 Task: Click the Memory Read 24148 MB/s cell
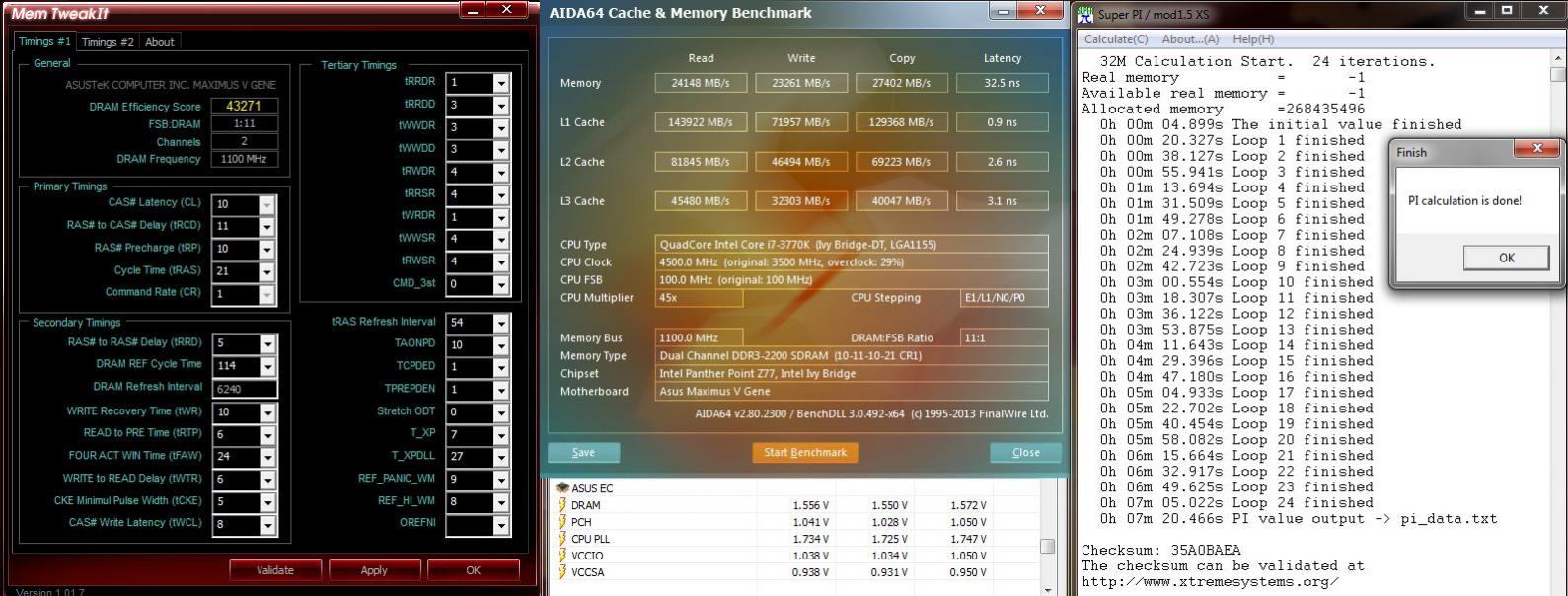701,83
